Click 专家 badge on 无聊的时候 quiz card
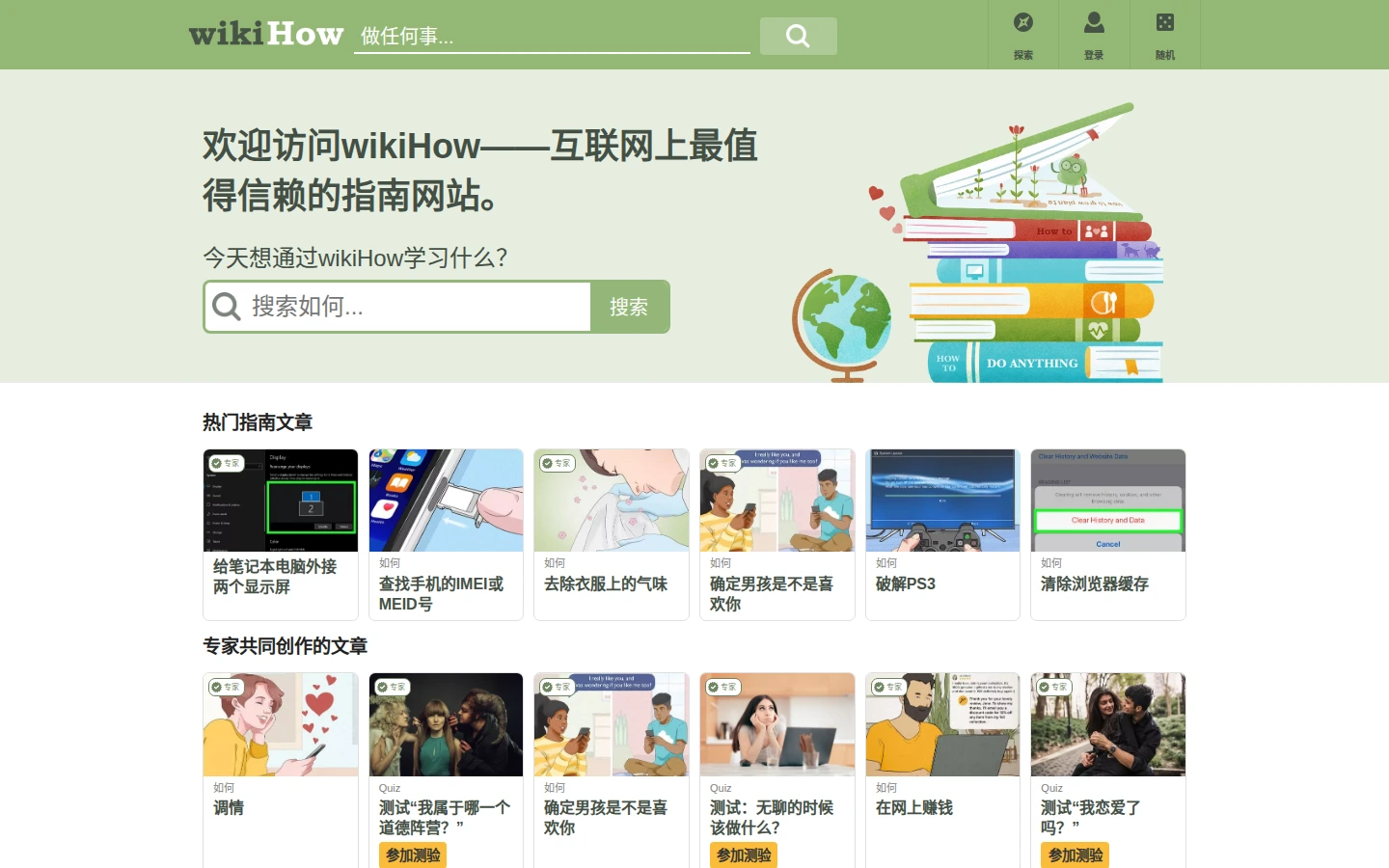Image resolution: width=1389 pixels, height=868 pixels. click(x=722, y=688)
